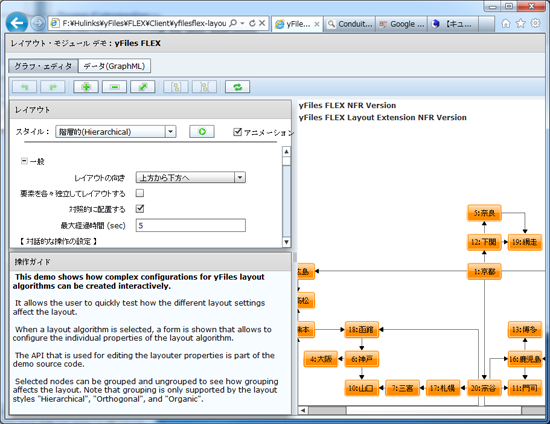Click the undo arrow toolbar icon

pos(24,87)
